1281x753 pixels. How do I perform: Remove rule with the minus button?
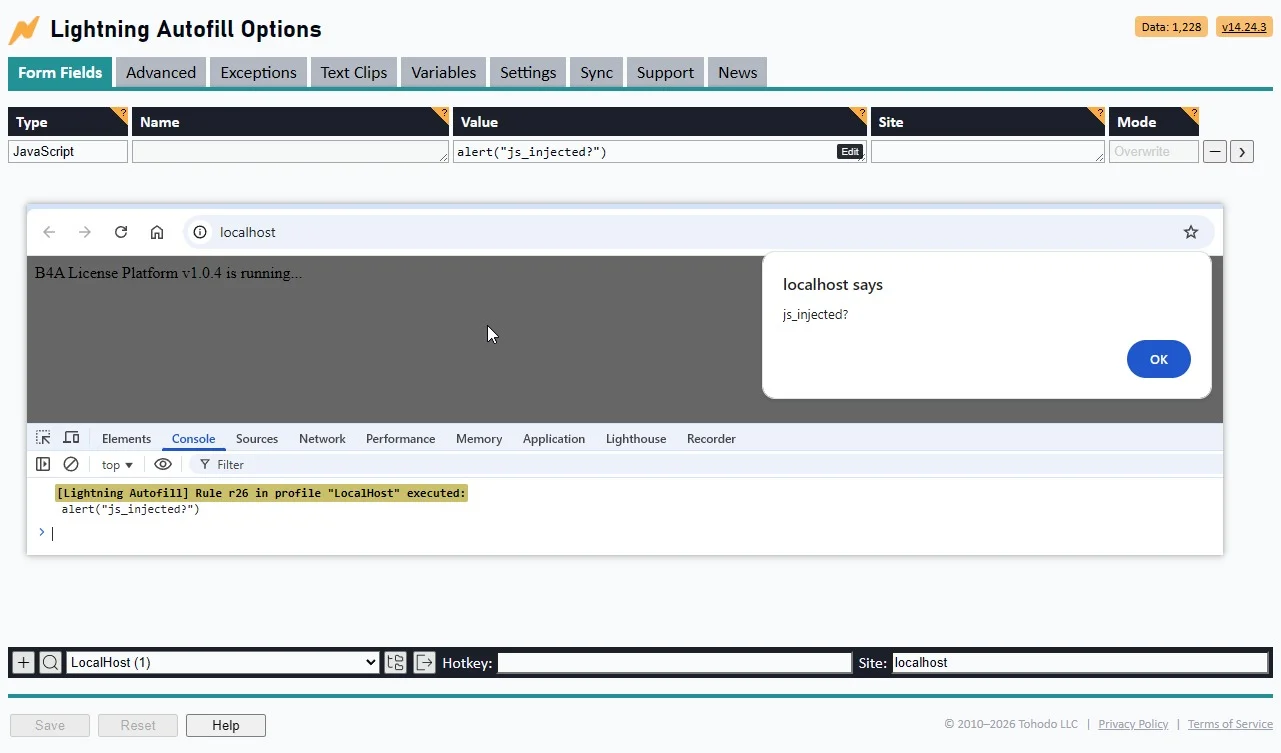1214,152
